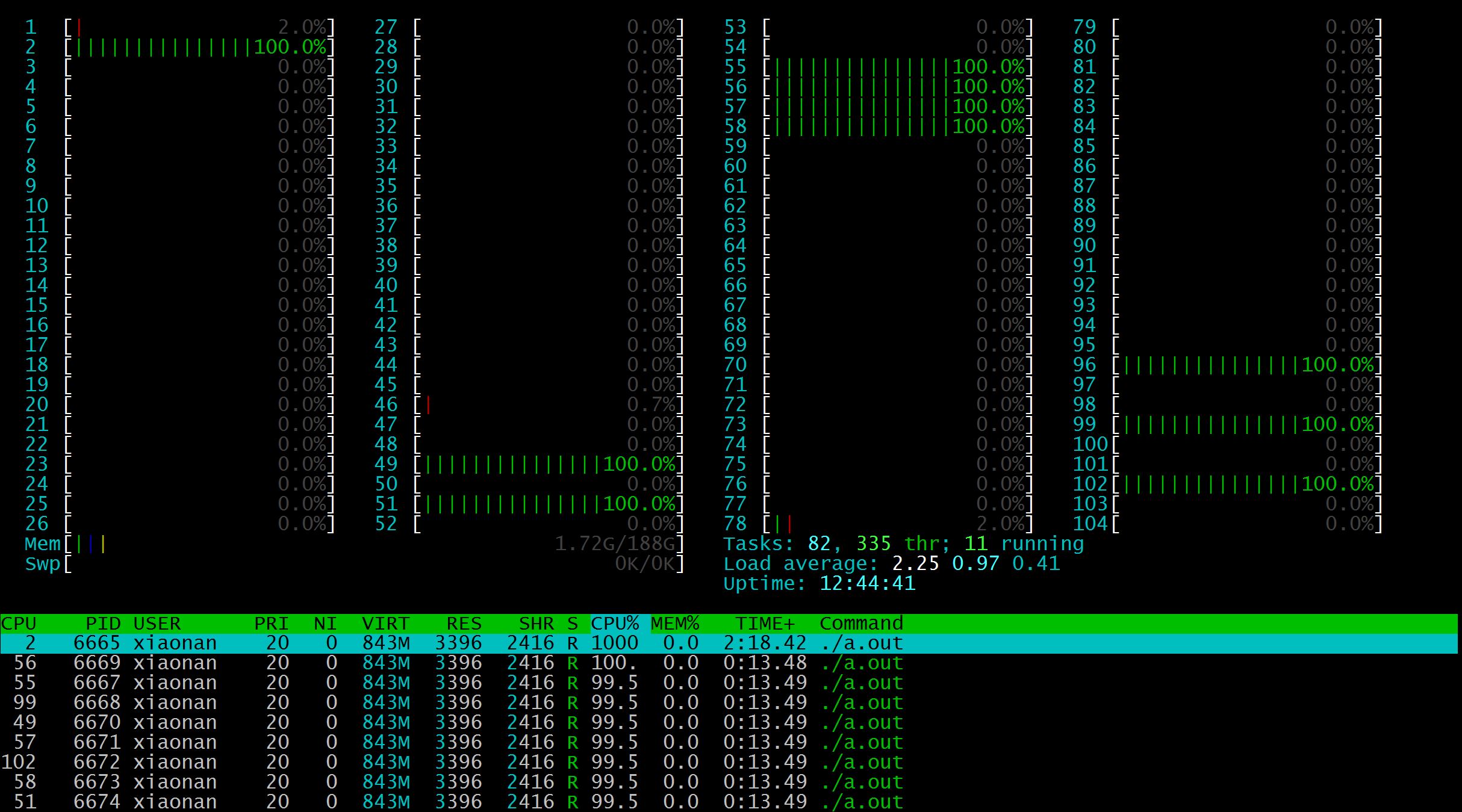Click the Load average readout
The image size is (1462, 812).
pyautogui.click(x=891, y=564)
